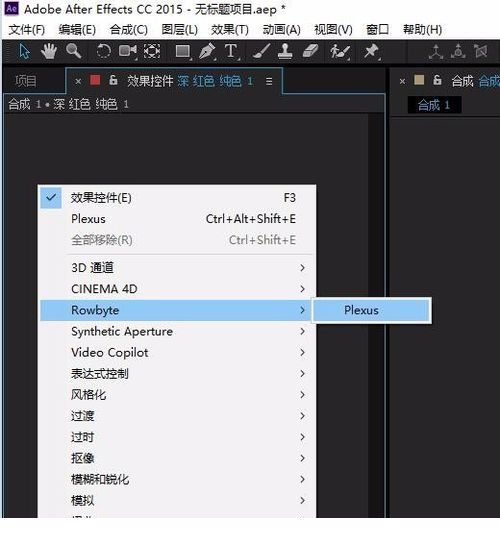Viewport: 500px width, 538px height.
Task: Open the 合成(C) menu
Action: (x=129, y=30)
